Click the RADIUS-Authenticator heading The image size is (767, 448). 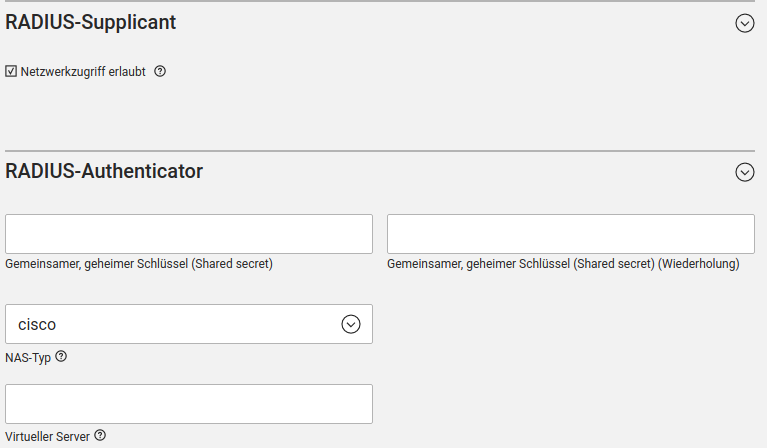click(104, 171)
